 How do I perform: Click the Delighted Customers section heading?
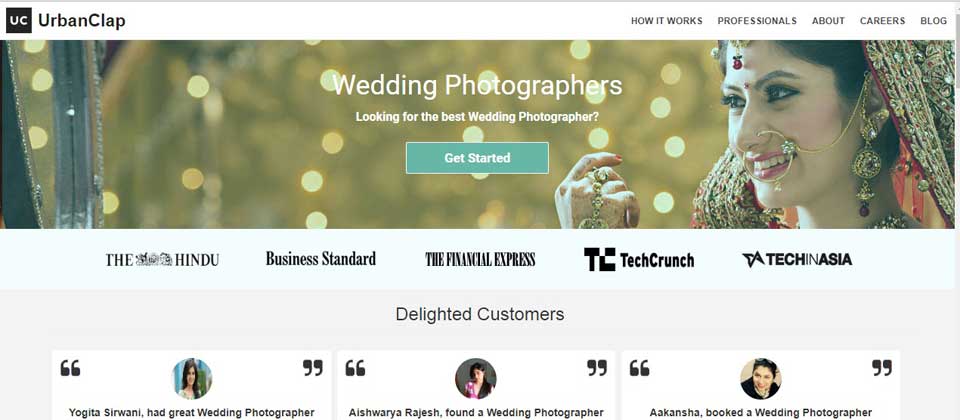(x=480, y=315)
